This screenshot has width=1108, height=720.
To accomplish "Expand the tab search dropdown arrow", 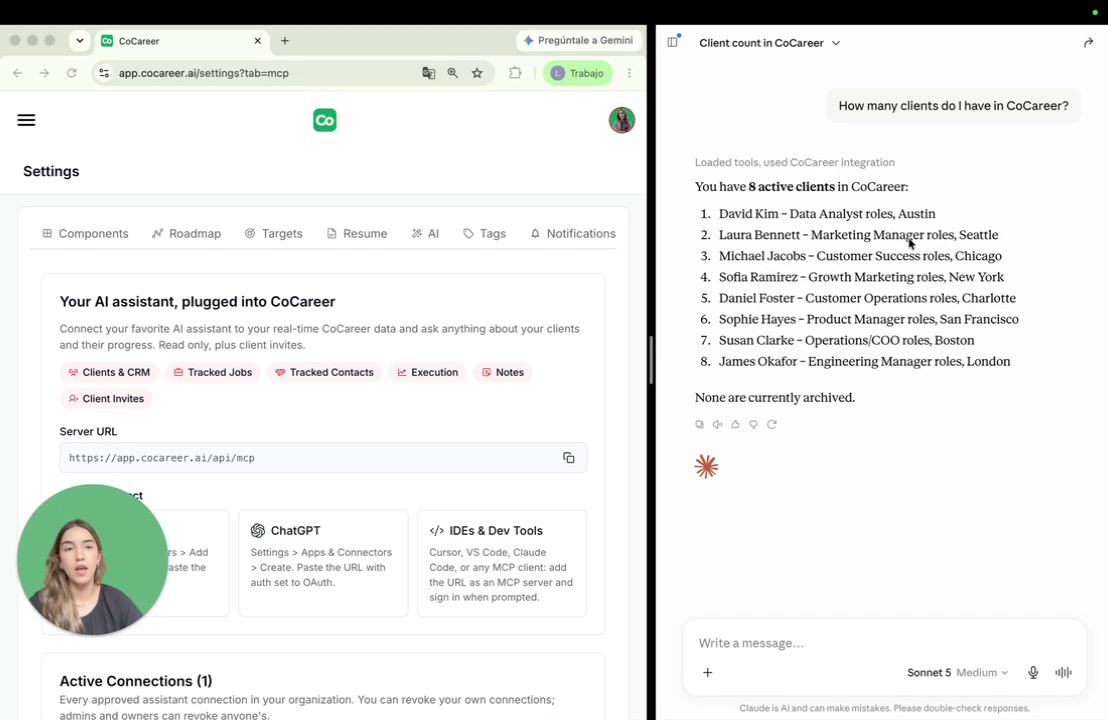I will pyautogui.click(x=80, y=41).
